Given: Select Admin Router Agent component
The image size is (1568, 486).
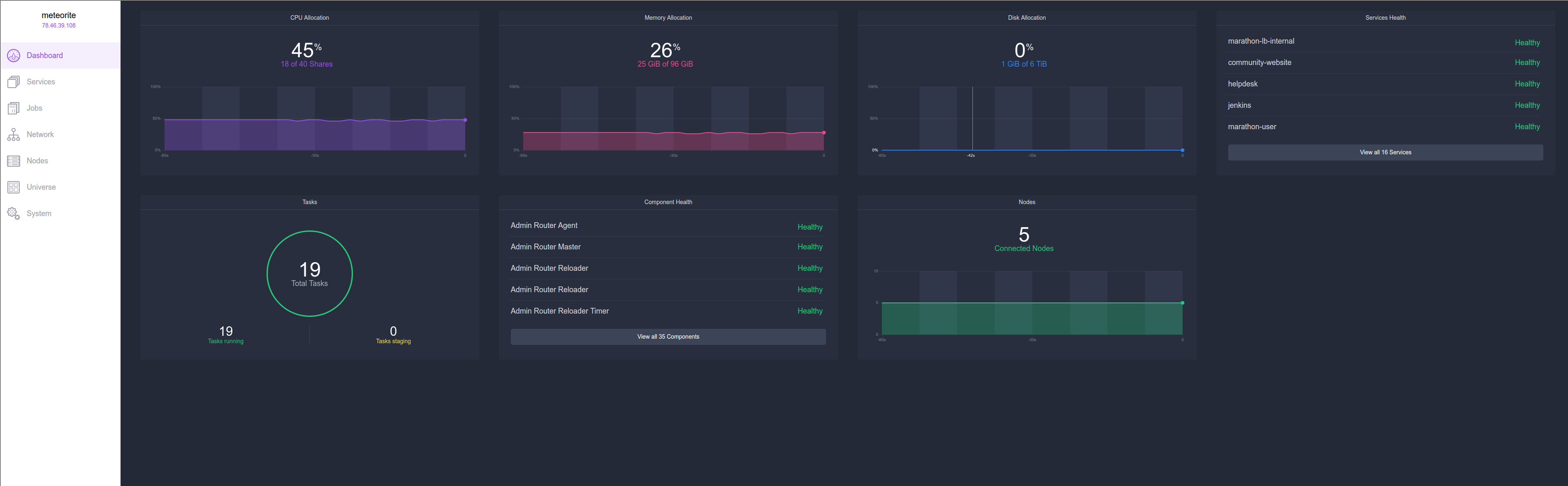Looking at the screenshot, I should click(543, 226).
